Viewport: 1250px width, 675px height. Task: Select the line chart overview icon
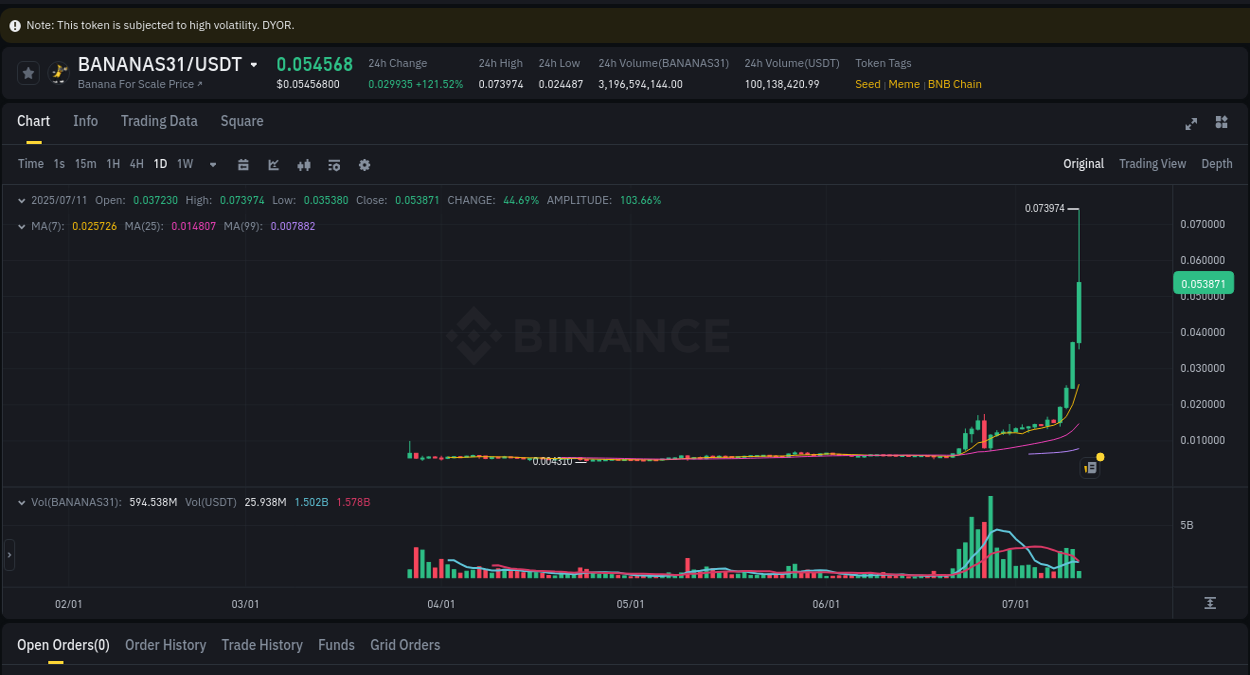(x=273, y=164)
